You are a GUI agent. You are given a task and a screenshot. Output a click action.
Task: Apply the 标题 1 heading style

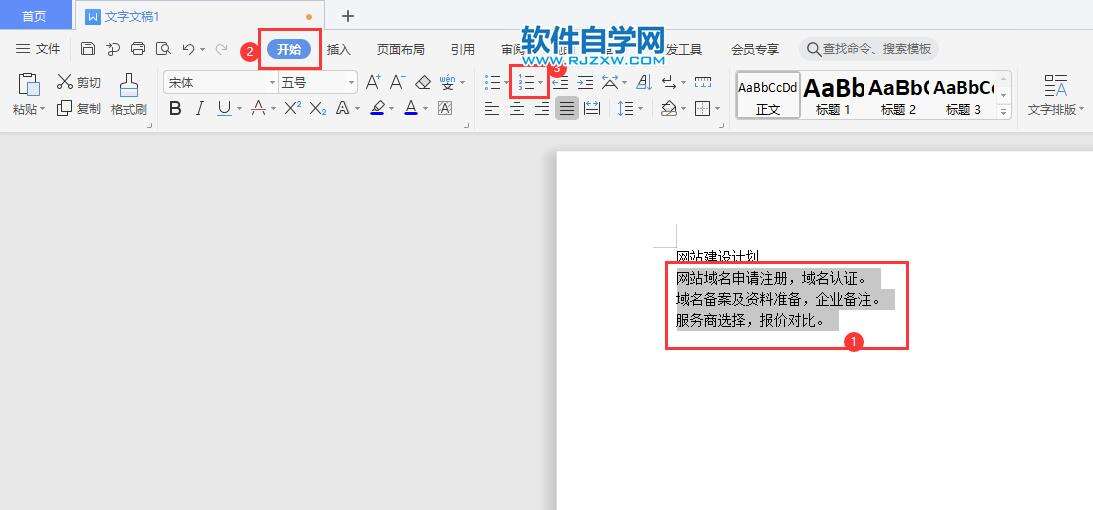click(x=834, y=95)
